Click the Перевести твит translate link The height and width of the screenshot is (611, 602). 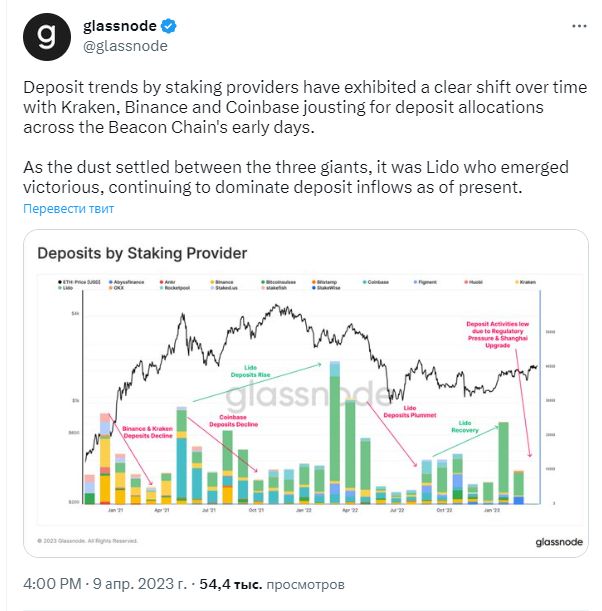tap(69, 208)
